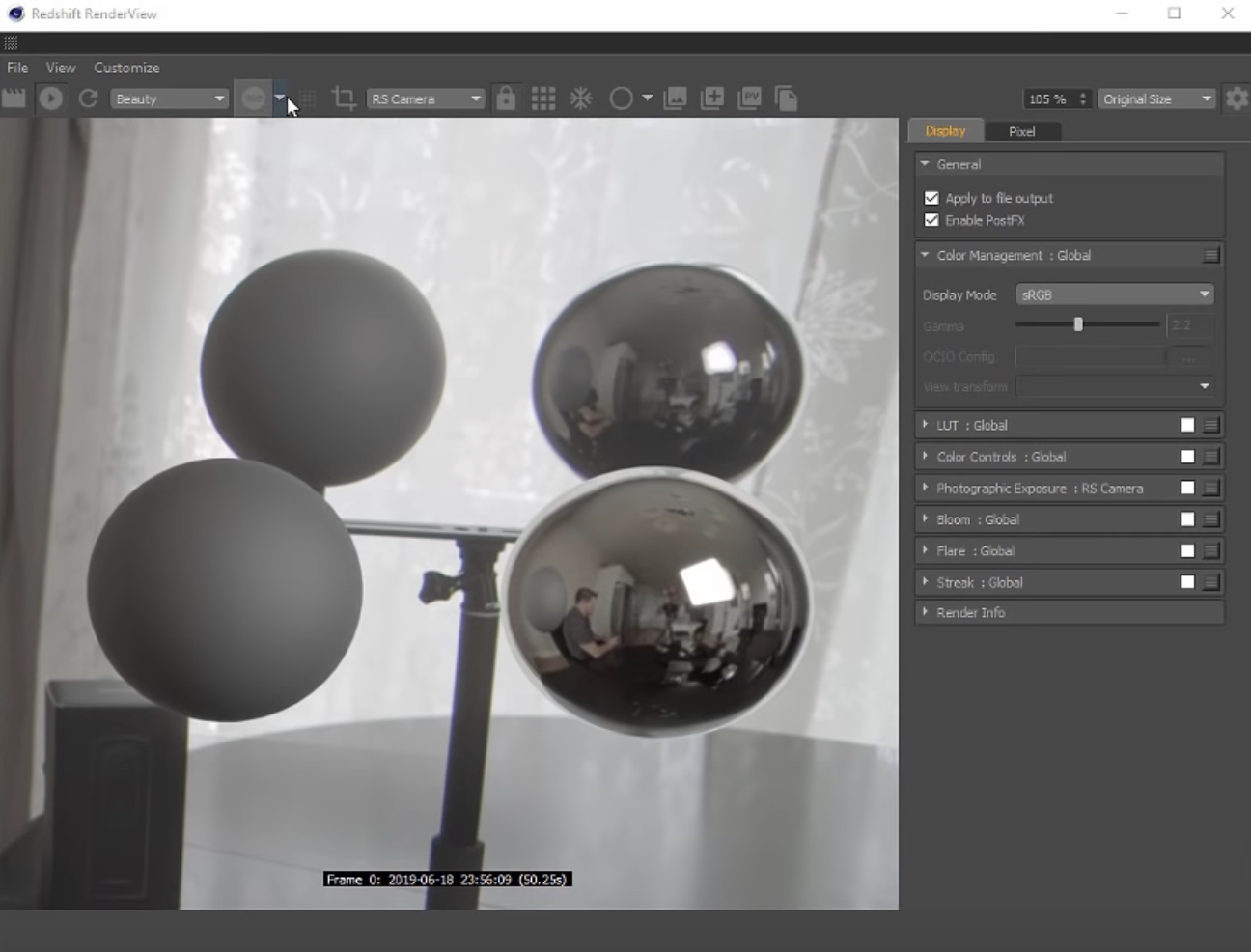Click the clapperboard render icon

click(x=14, y=98)
